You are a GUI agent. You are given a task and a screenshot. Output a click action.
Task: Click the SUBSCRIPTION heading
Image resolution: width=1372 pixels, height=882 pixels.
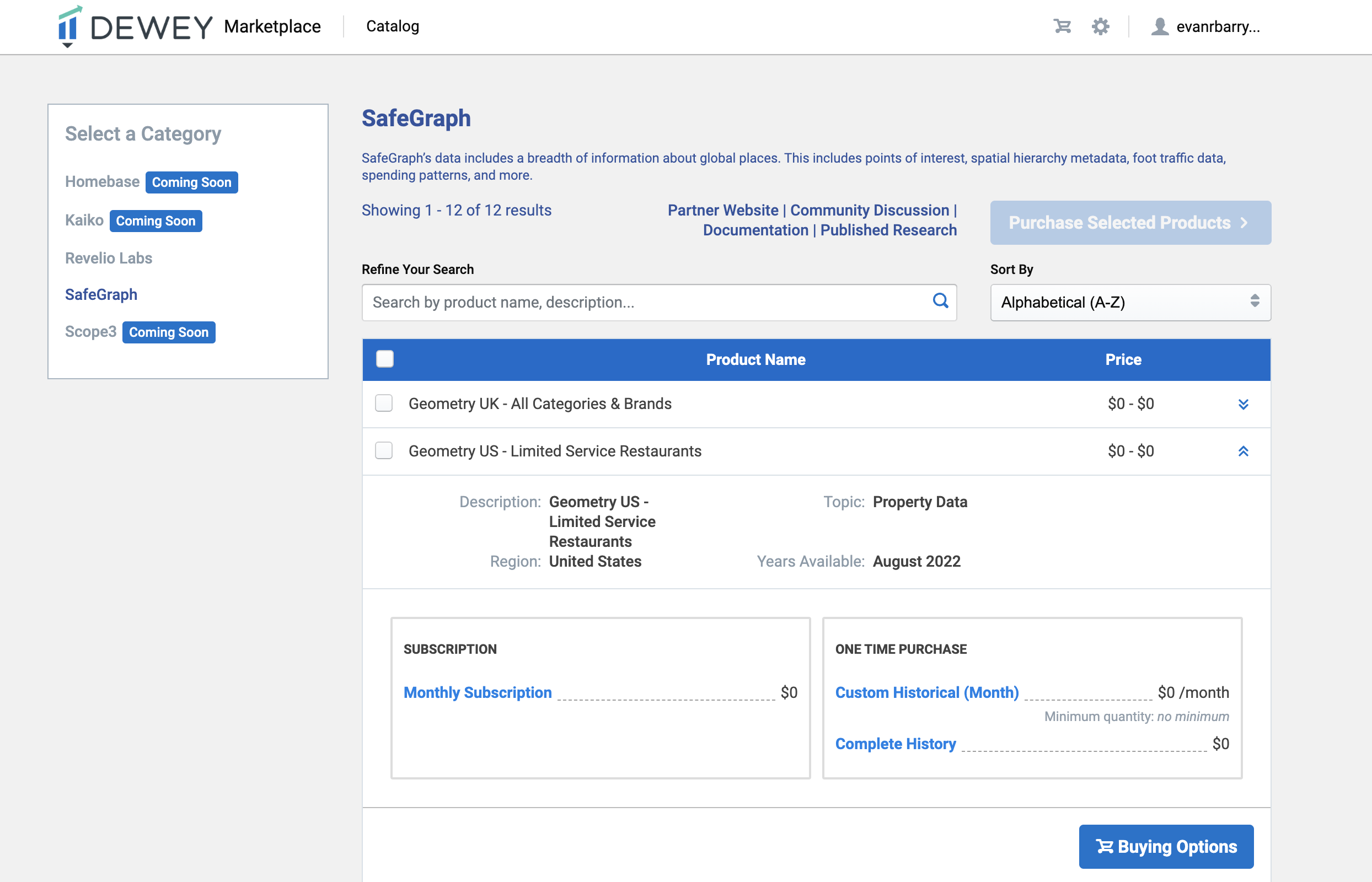pos(449,649)
